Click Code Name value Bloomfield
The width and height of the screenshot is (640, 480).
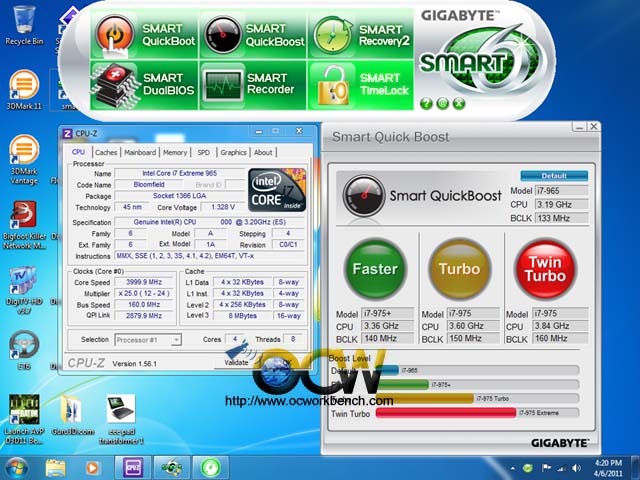pos(149,185)
